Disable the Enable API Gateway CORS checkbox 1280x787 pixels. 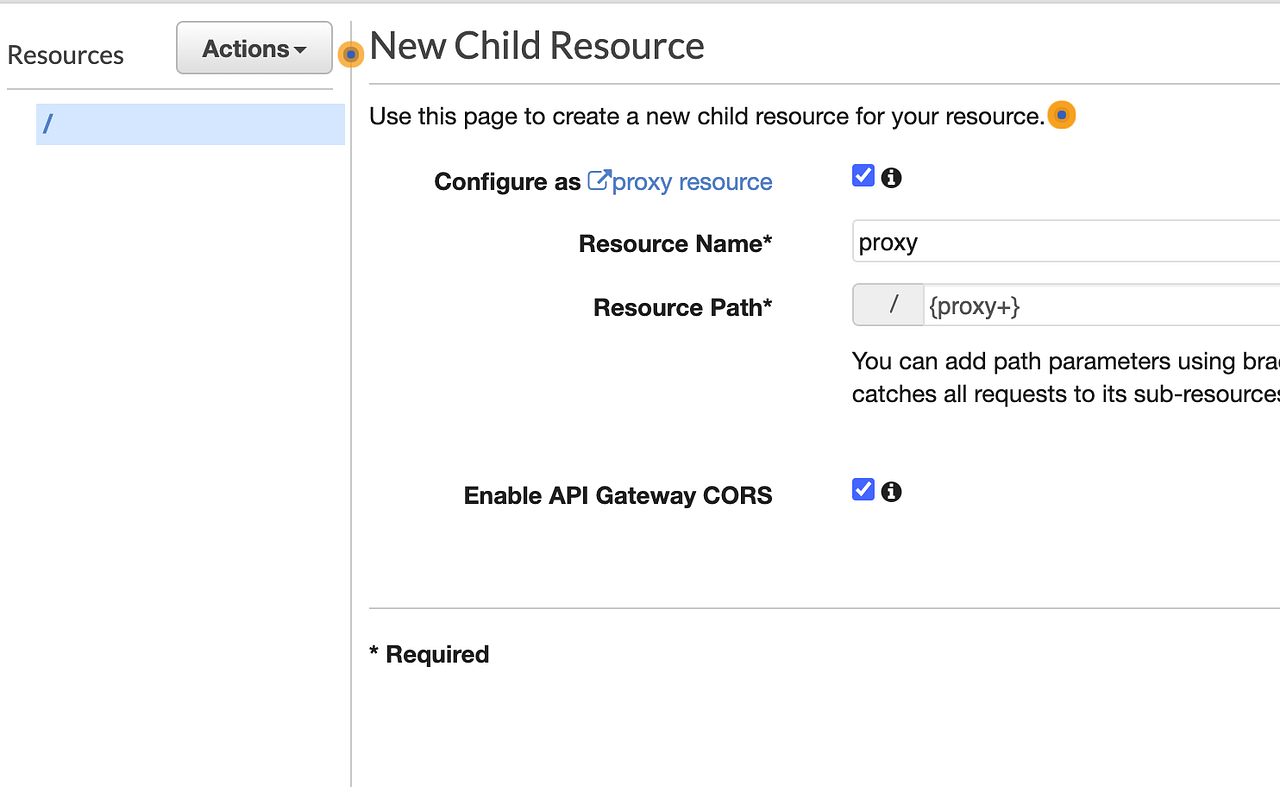[863, 490]
